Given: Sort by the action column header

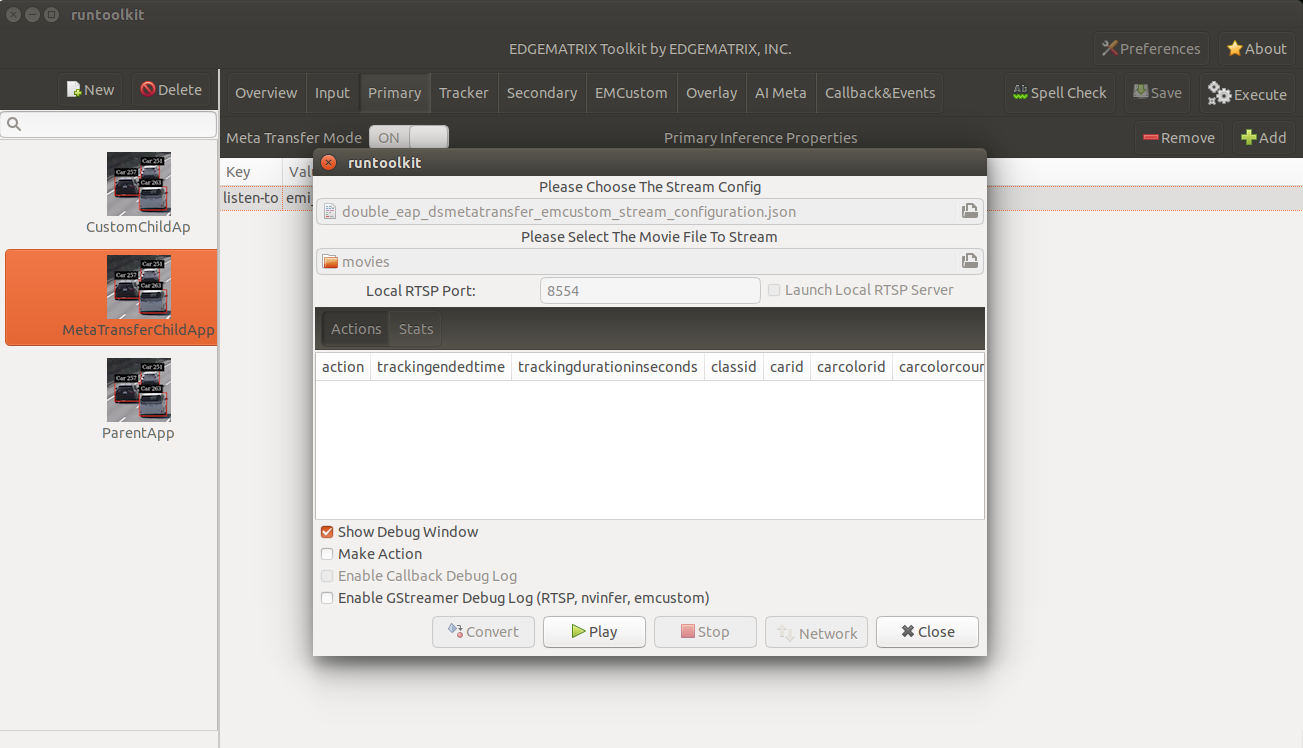Looking at the screenshot, I should pos(343,367).
